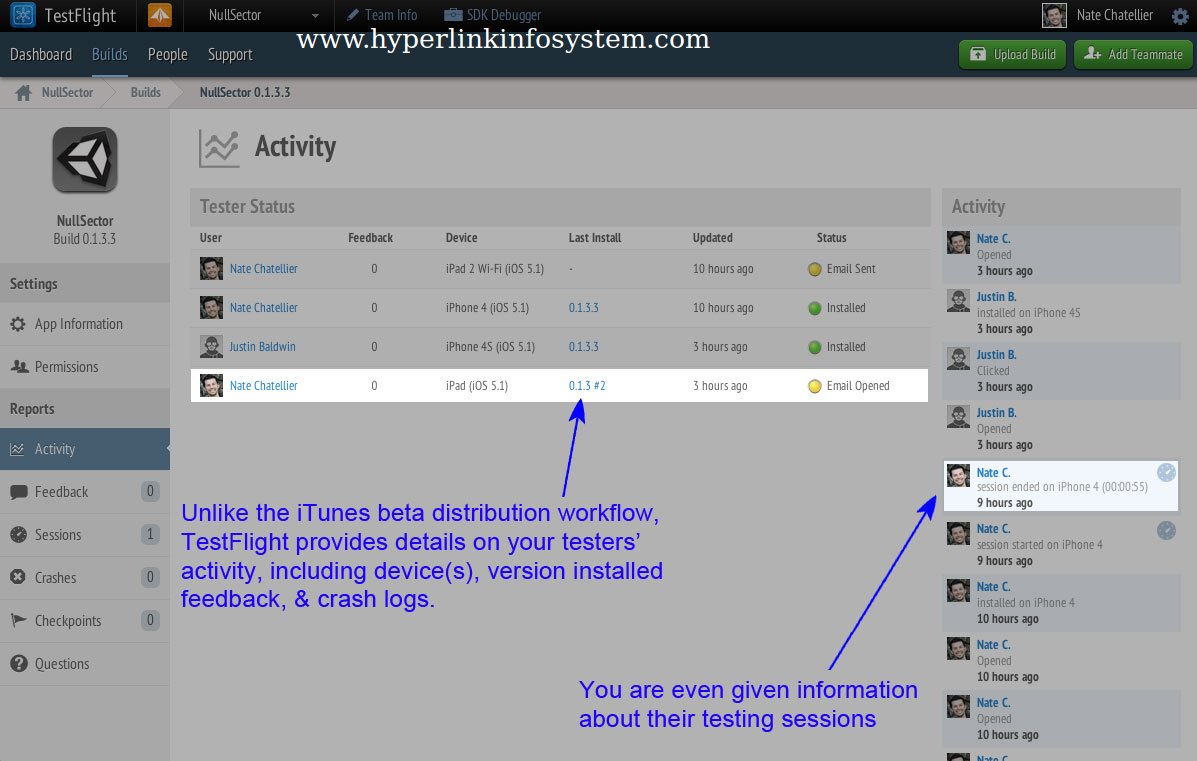Viewport: 1197px width, 761px height.
Task: Open account settings gear icon
Action: 1179,16
